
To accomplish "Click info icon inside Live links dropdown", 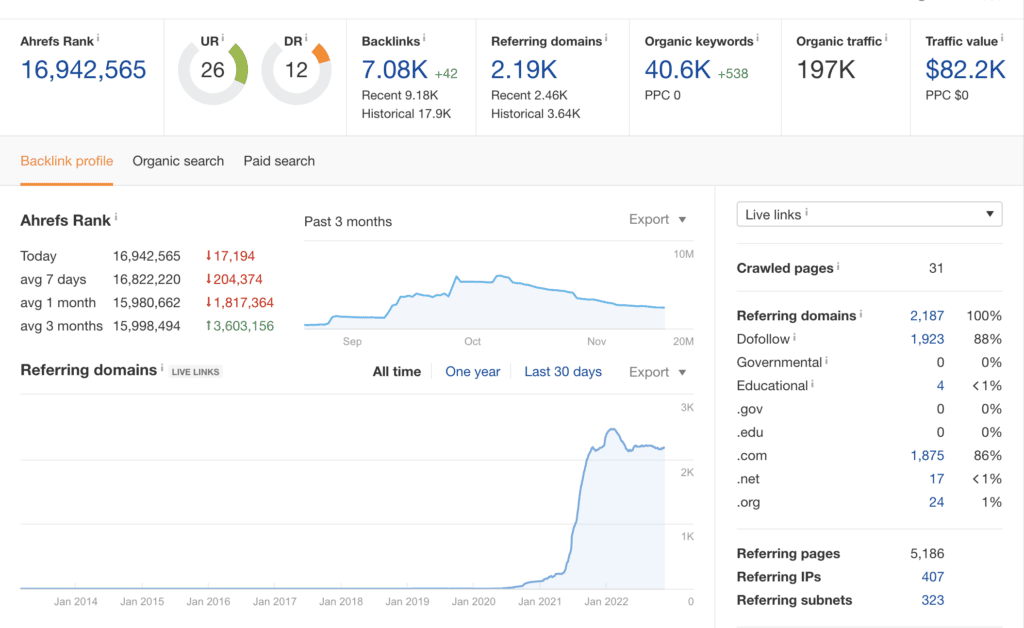I will 807,212.
